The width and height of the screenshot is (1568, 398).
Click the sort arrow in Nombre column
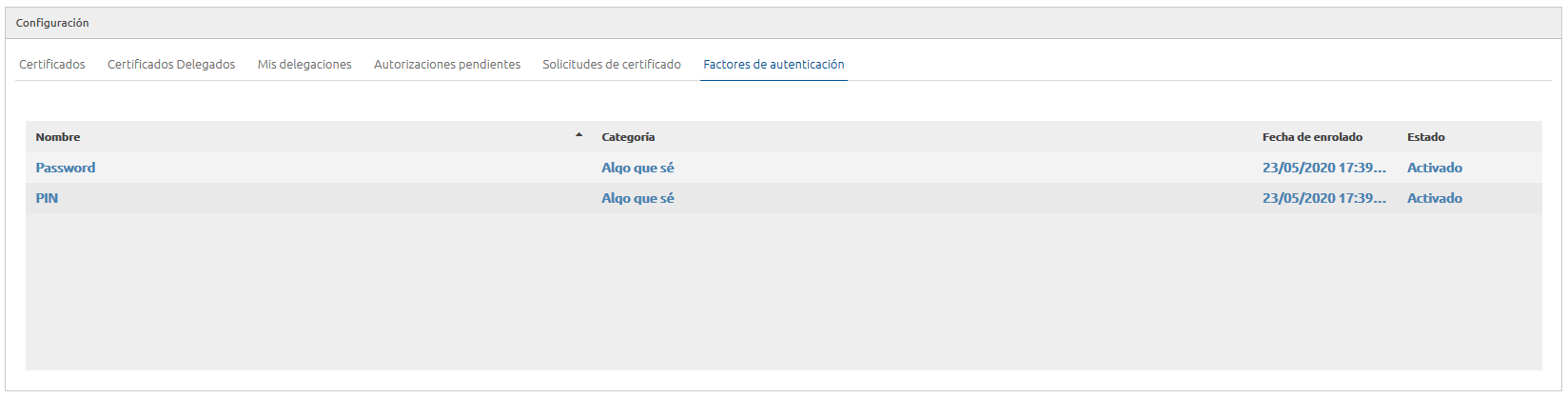578,135
